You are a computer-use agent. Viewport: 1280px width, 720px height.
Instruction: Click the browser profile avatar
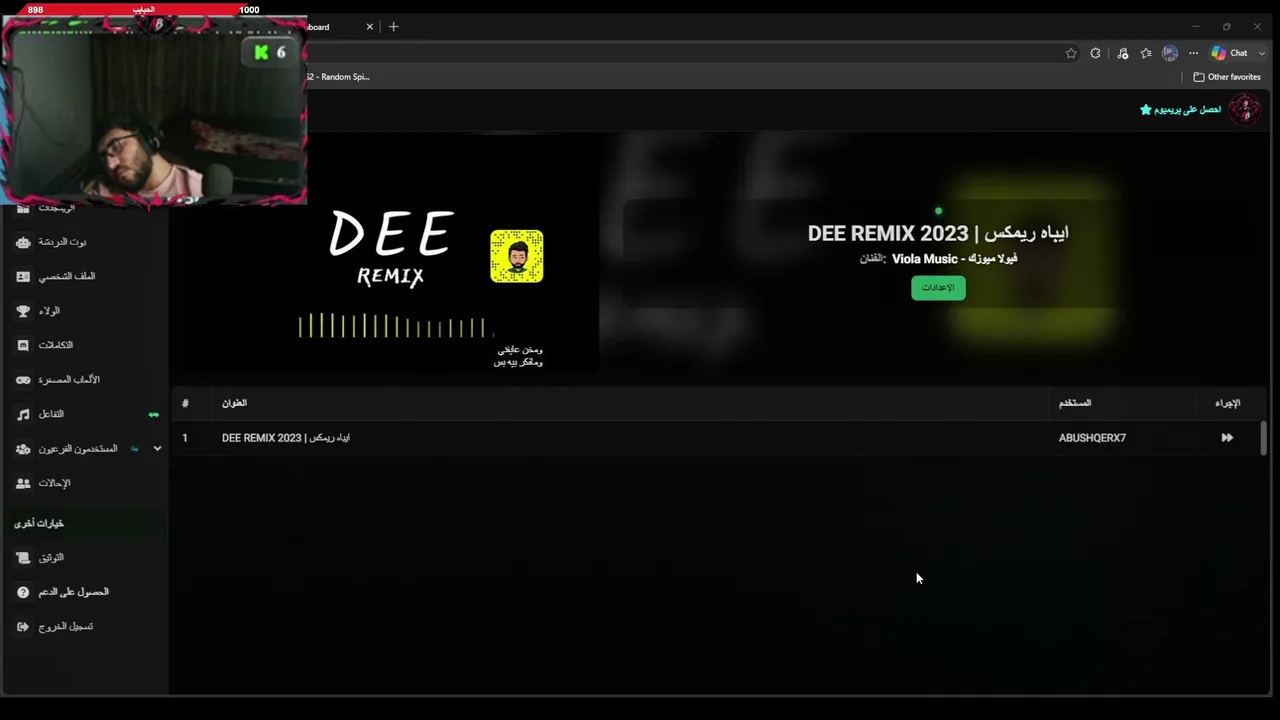1170,53
